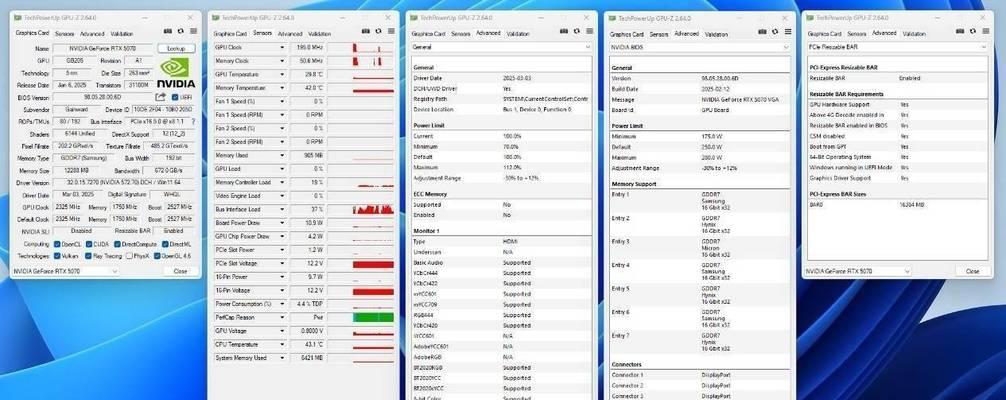Click GPU-Z title bar icon in Sensors window
Image resolution: width=1006 pixels, height=400 pixels.
click(216, 18)
